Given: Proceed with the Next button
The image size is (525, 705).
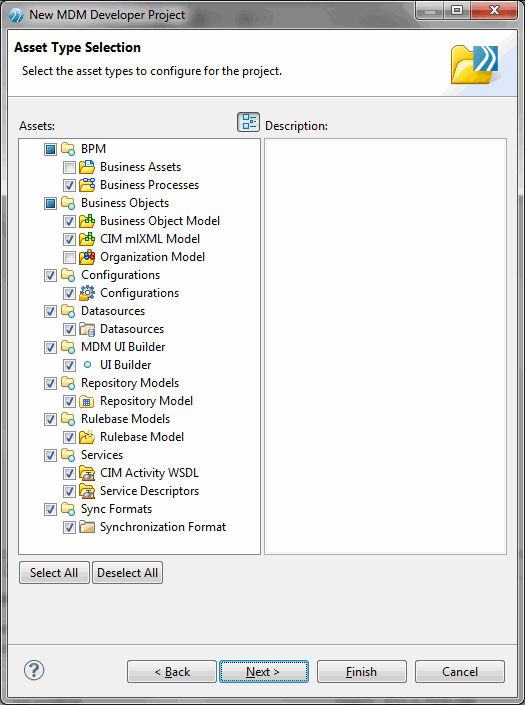Looking at the screenshot, I should (263, 672).
